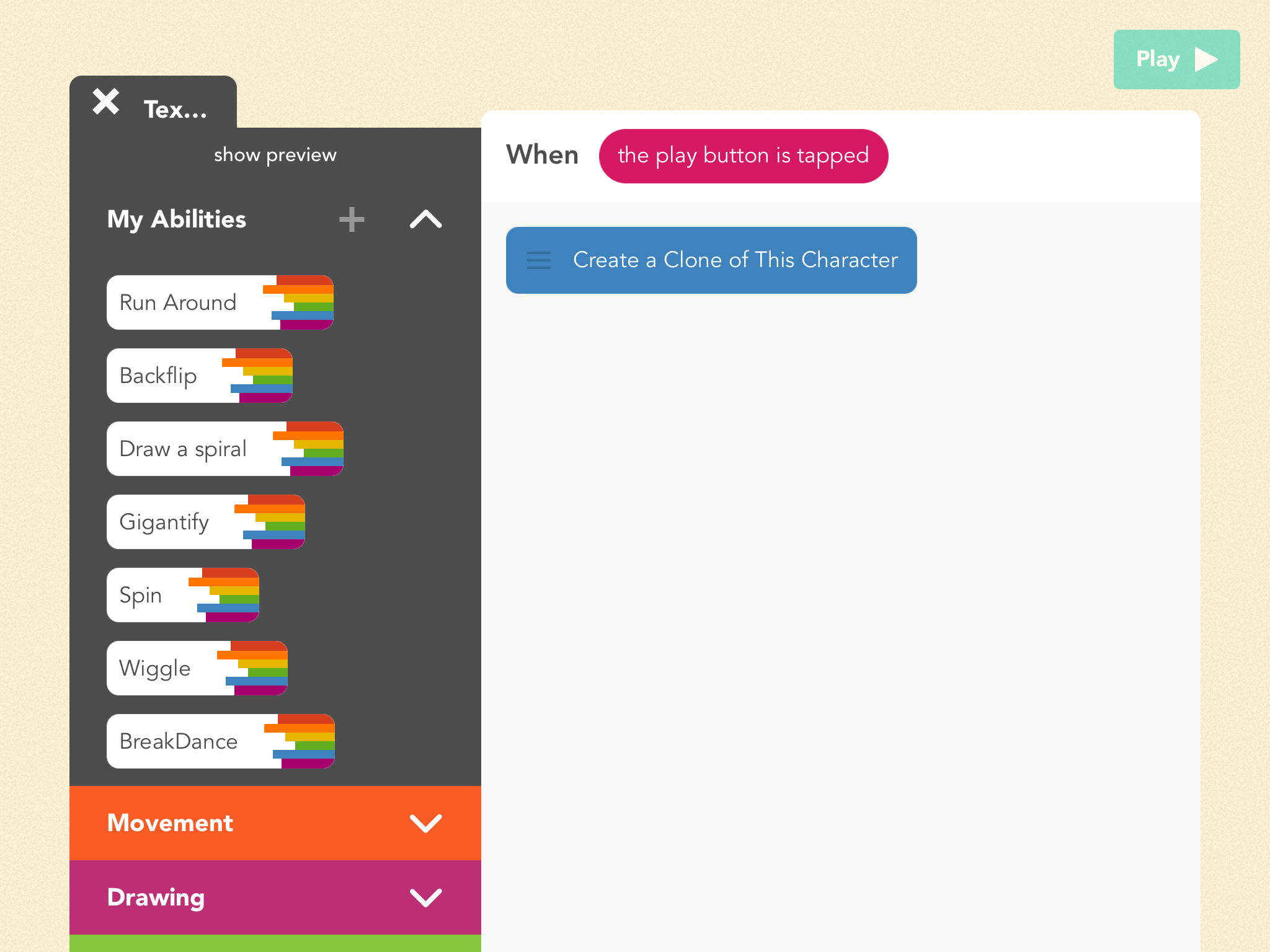Close the Text object editor panel
The height and width of the screenshot is (952, 1270).
106,102
